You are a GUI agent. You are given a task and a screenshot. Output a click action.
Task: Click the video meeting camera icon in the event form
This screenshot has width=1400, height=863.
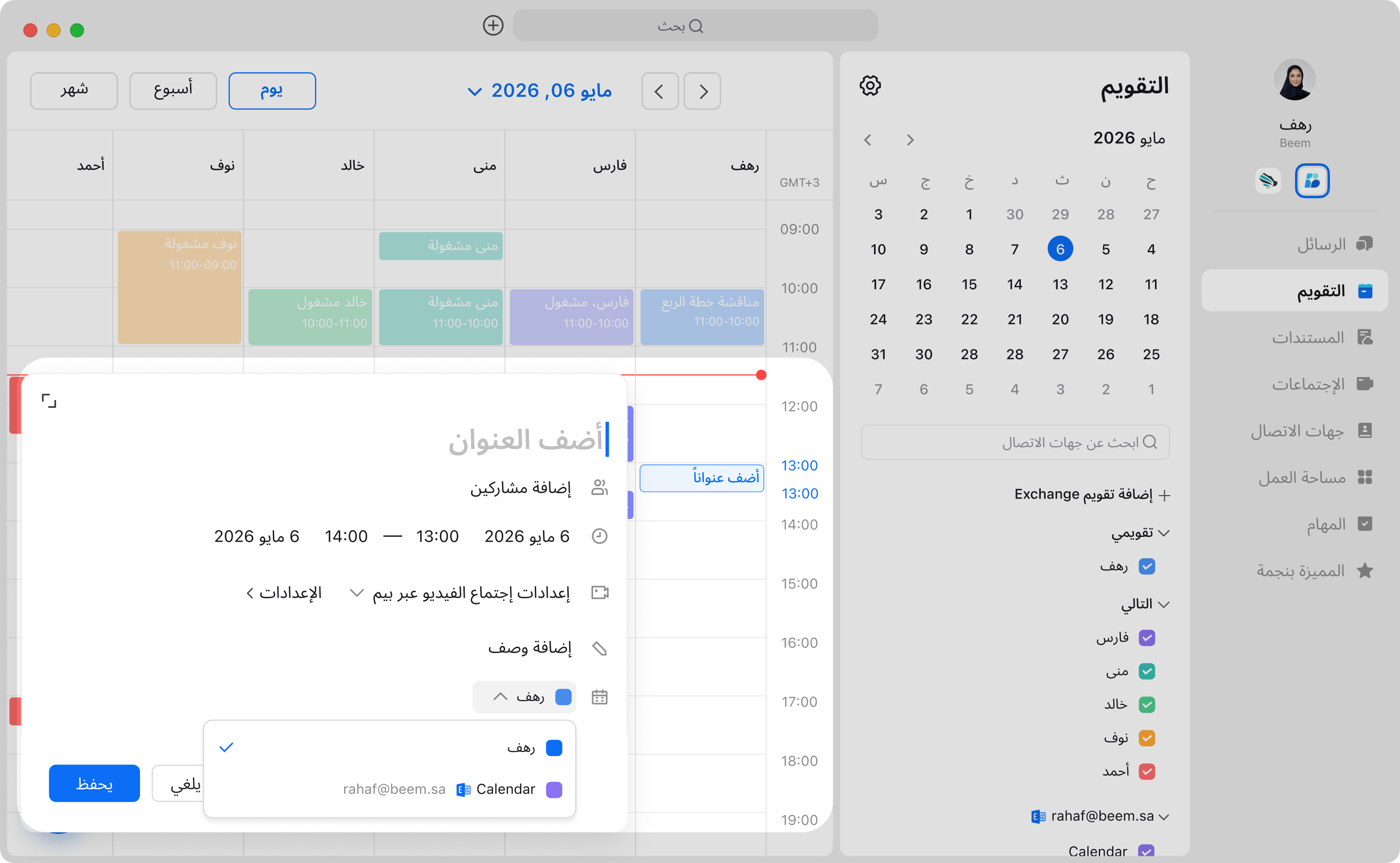(599, 592)
